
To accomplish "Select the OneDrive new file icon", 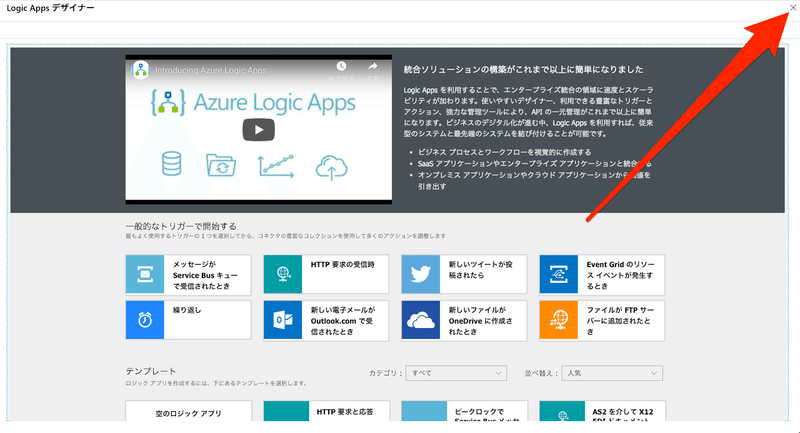I will [x=420, y=320].
